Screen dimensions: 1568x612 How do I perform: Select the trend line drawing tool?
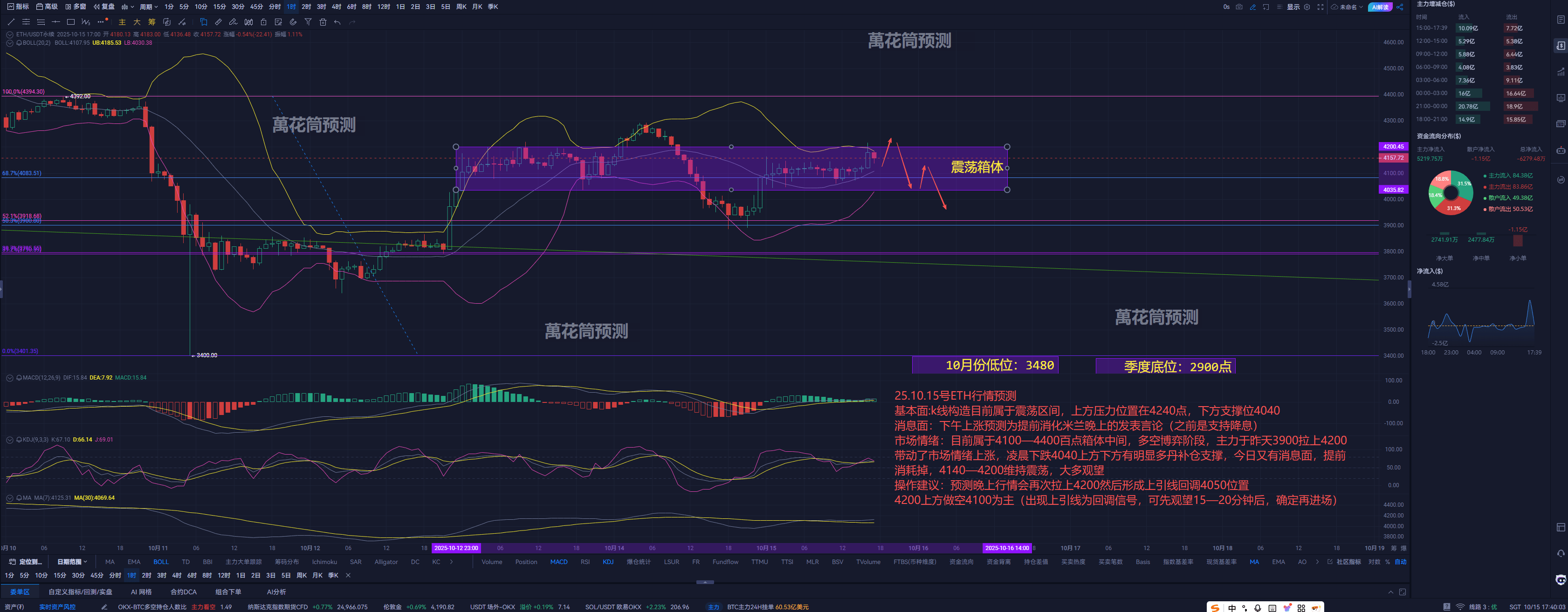coord(11,22)
